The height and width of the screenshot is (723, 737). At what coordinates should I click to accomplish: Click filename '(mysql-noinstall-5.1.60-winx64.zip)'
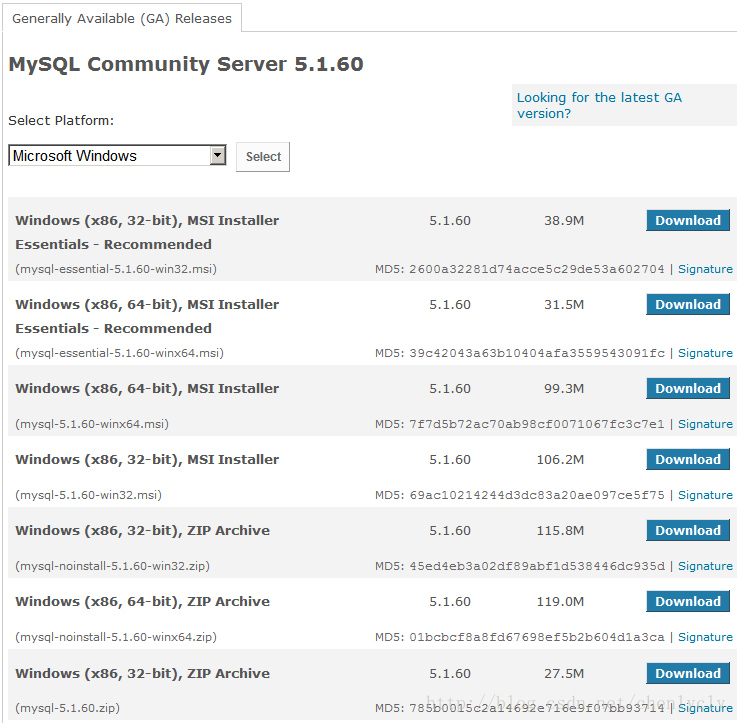116,637
